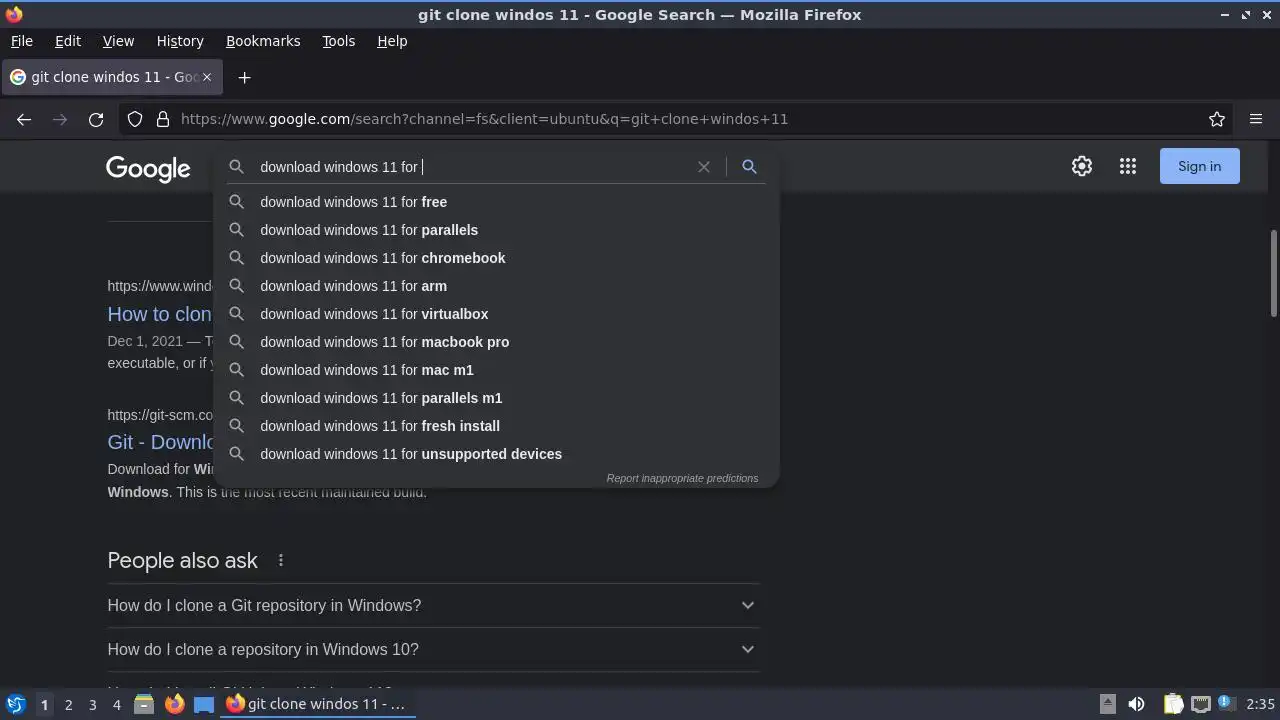Choose suggestion 'download windows 11 for unsupported devices'
Viewport: 1280px width, 720px height.
click(x=496, y=454)
